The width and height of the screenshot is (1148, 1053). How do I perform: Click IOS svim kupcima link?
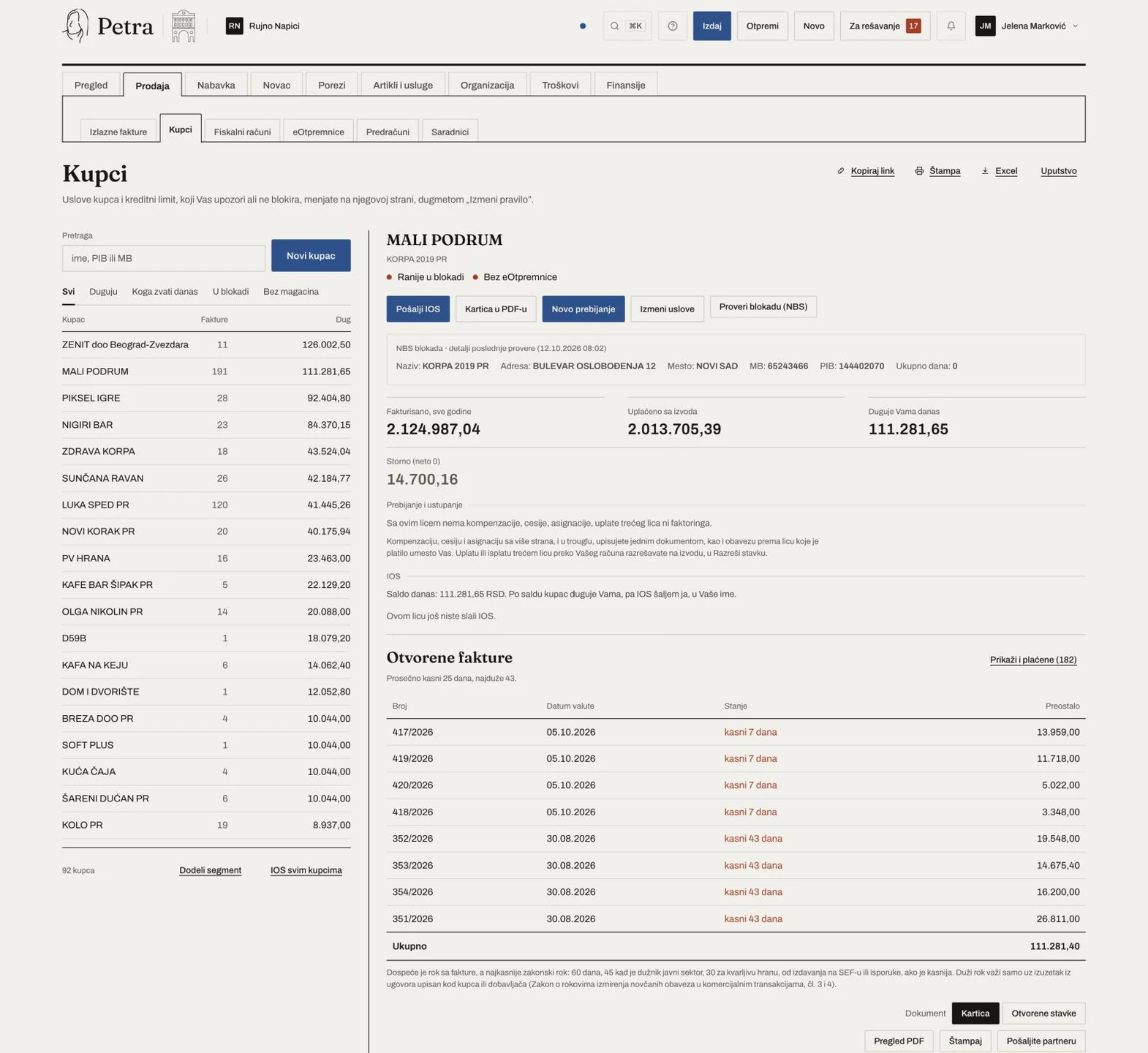click(306, 870)
